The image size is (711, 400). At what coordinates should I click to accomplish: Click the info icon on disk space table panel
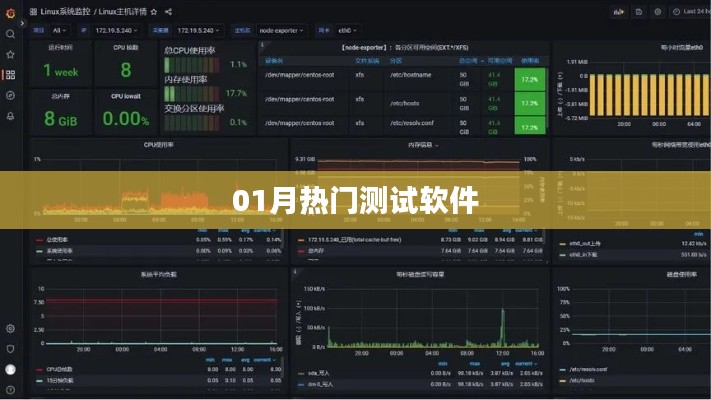point(262,45)
